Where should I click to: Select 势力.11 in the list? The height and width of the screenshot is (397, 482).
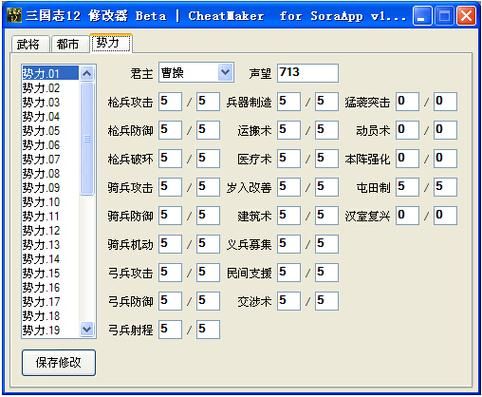[x=50, y=216]
